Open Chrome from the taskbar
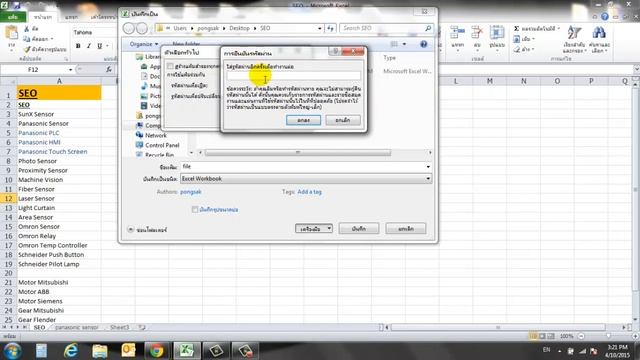 [156, 350]
